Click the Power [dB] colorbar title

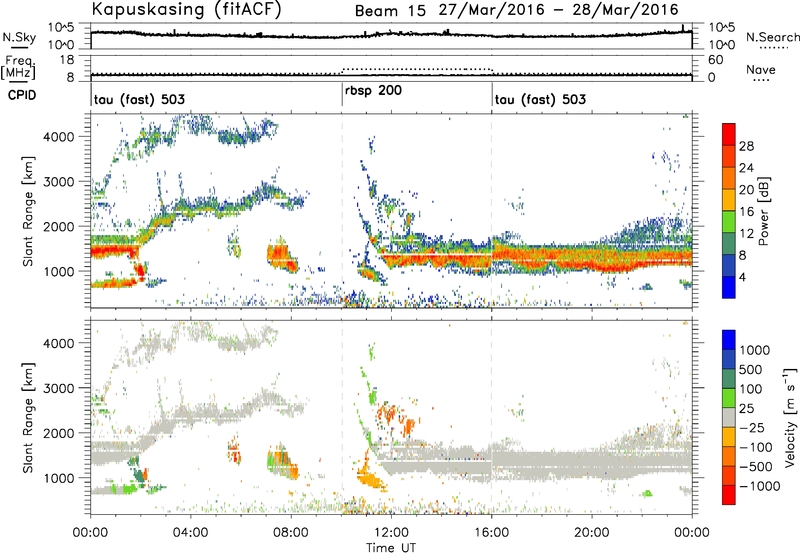tap(764, 211)
